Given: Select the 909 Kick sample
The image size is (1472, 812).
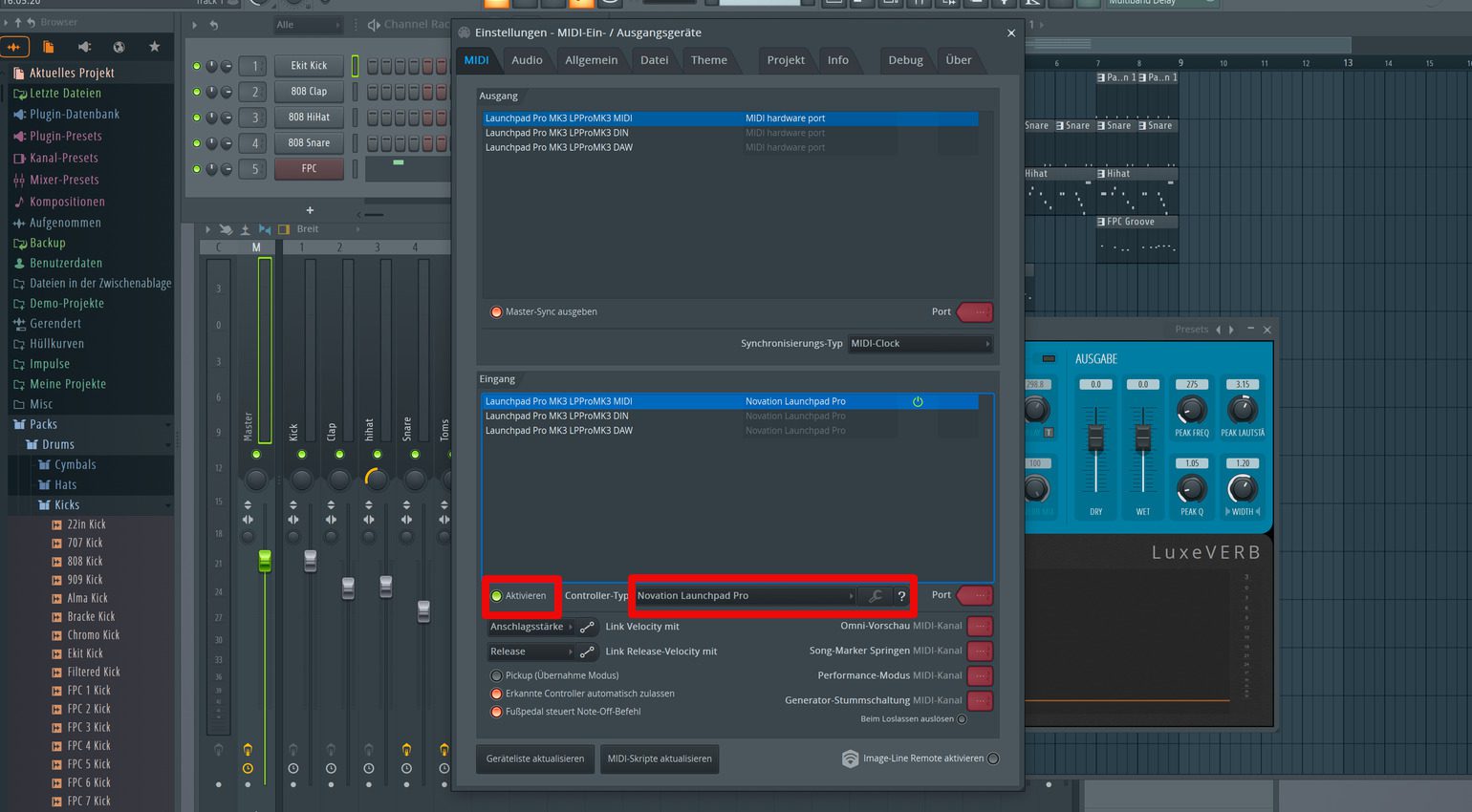Looking at the screenshot, I should [85, 580].
